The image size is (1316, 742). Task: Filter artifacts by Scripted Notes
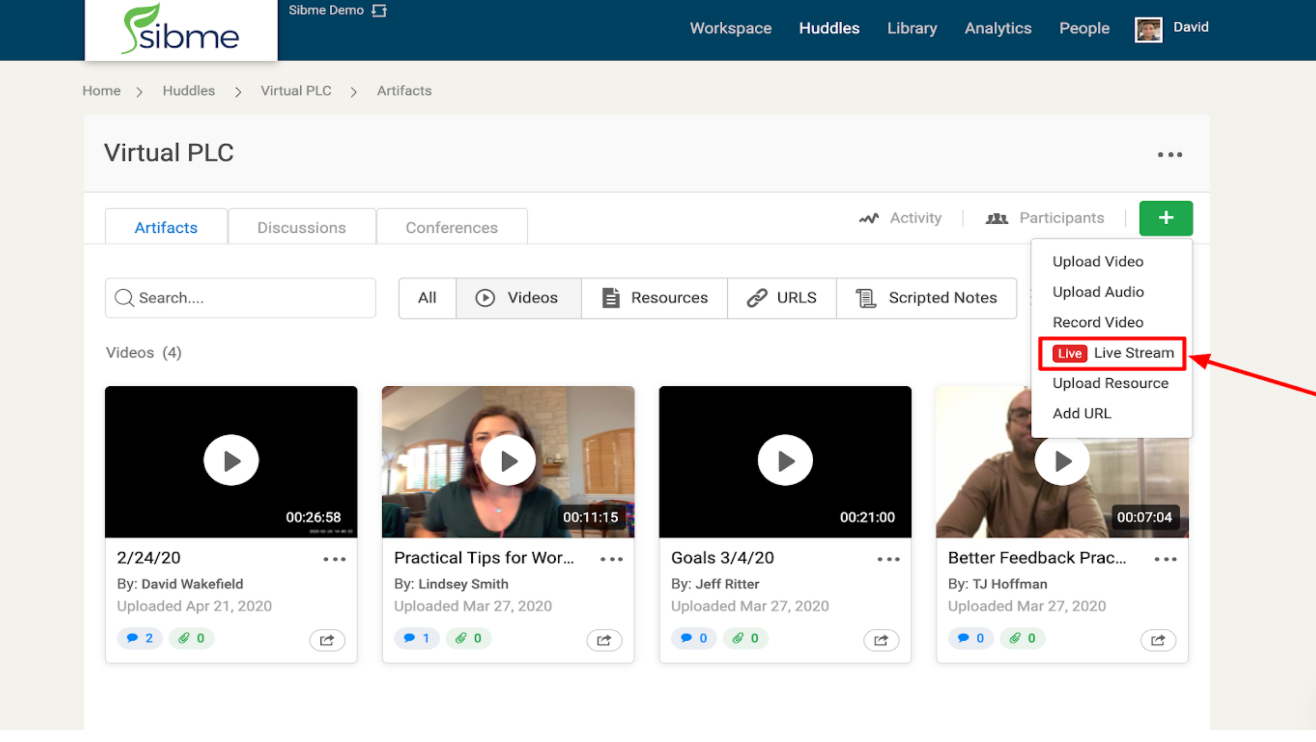point(927,298)
